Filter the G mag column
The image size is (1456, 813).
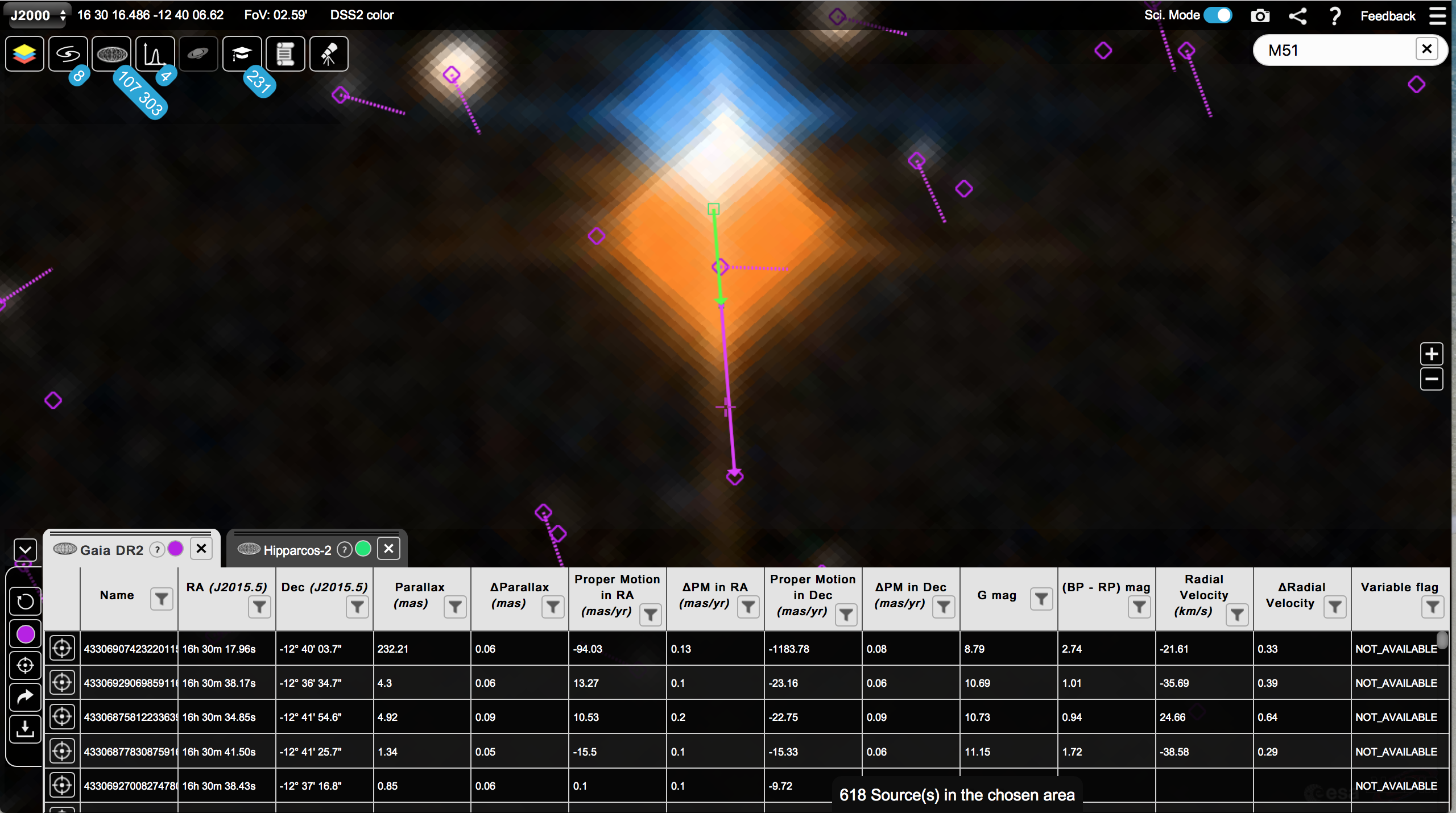[x=1041, y=599]
